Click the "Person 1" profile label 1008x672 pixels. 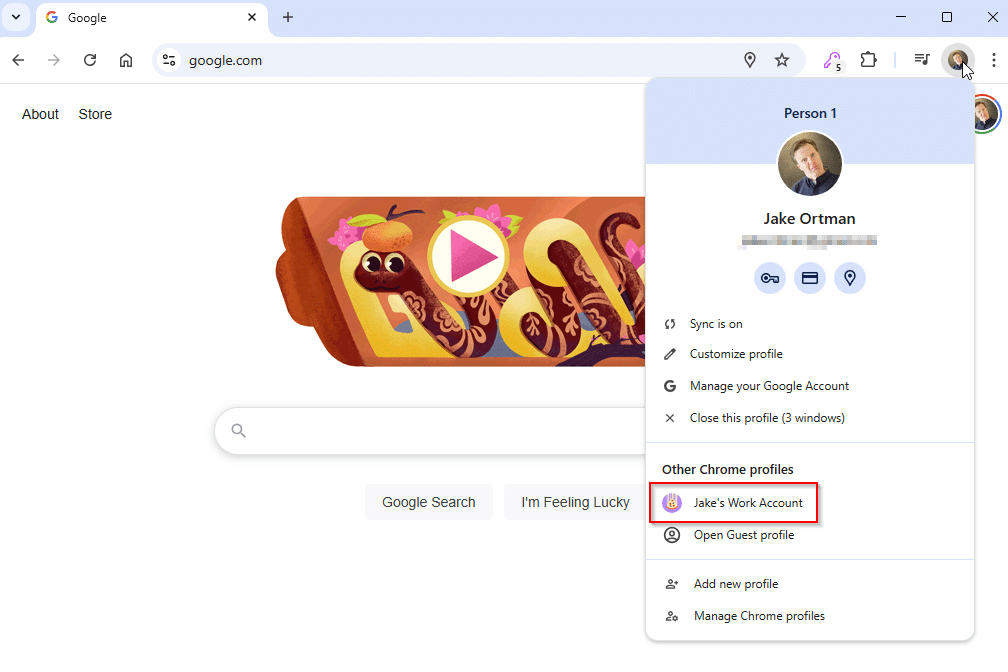[810, 114]
